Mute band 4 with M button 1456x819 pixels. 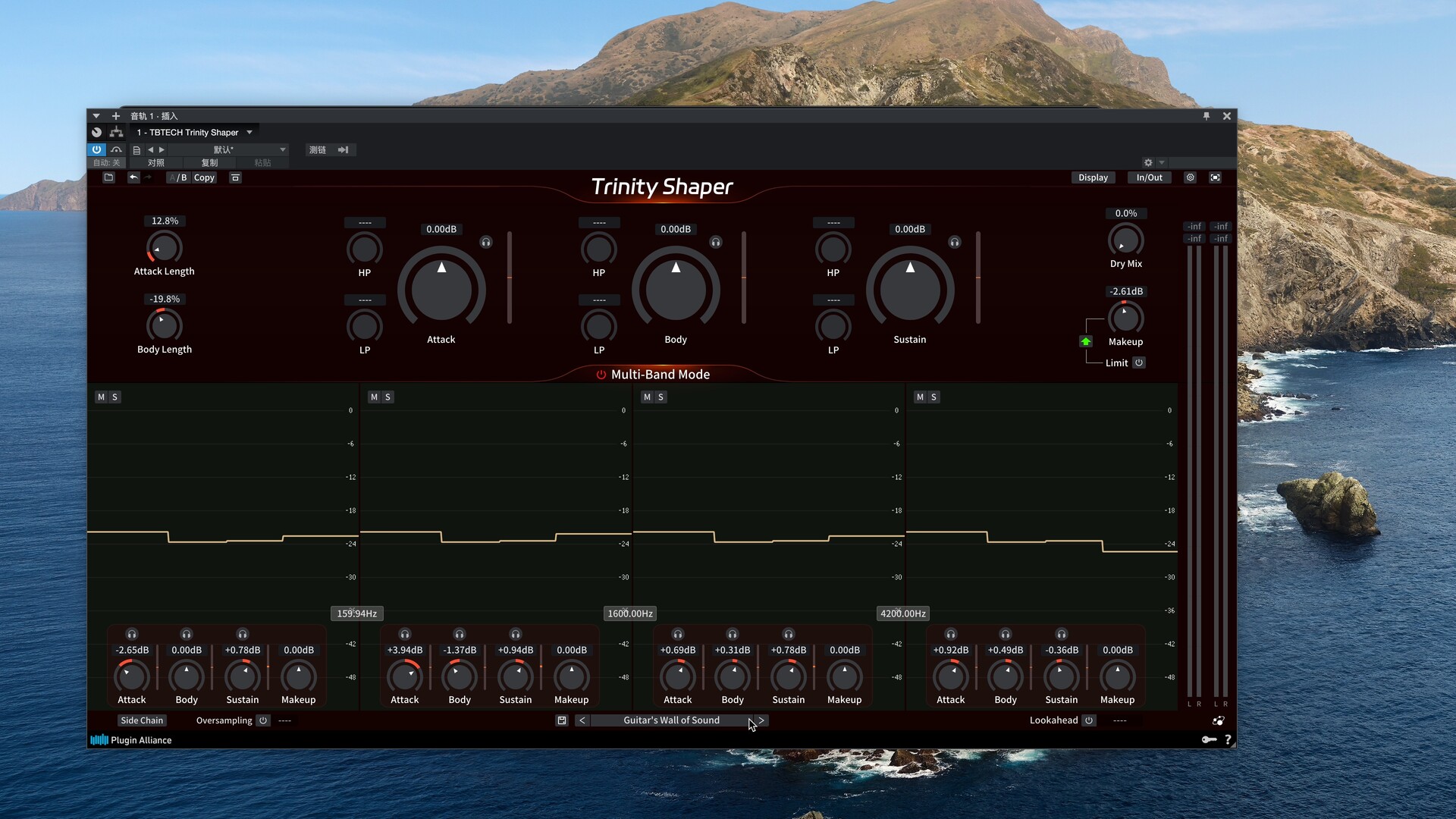click(x=920, y=397)
